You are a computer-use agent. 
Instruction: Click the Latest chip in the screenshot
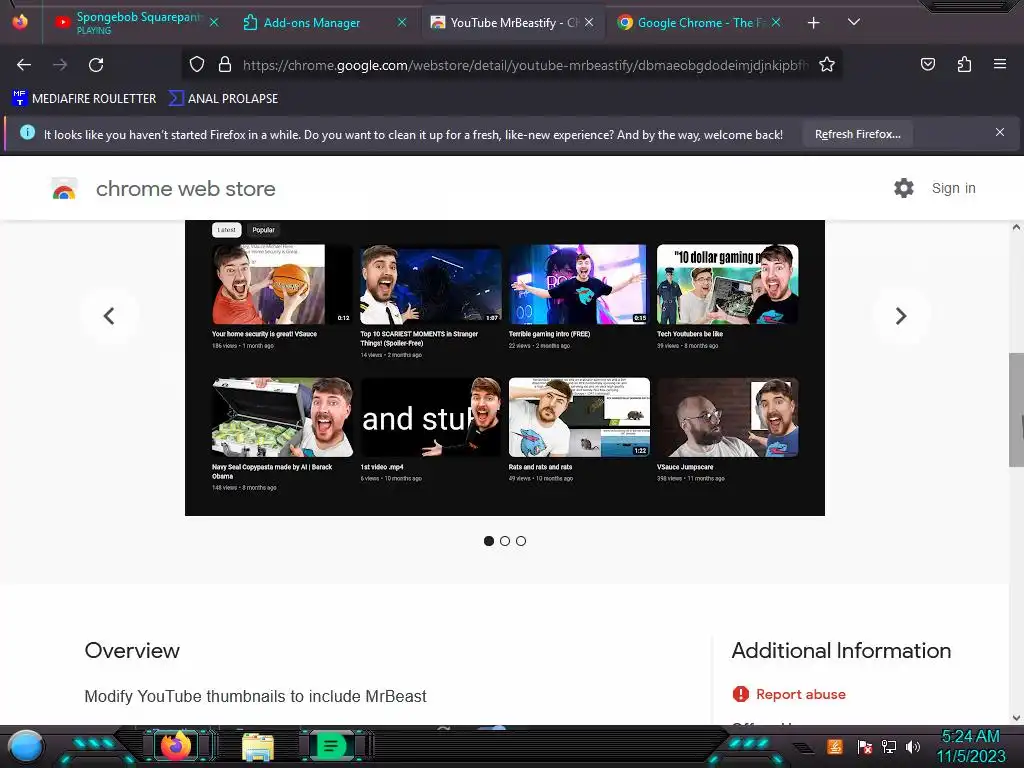(x=227, y=230)
